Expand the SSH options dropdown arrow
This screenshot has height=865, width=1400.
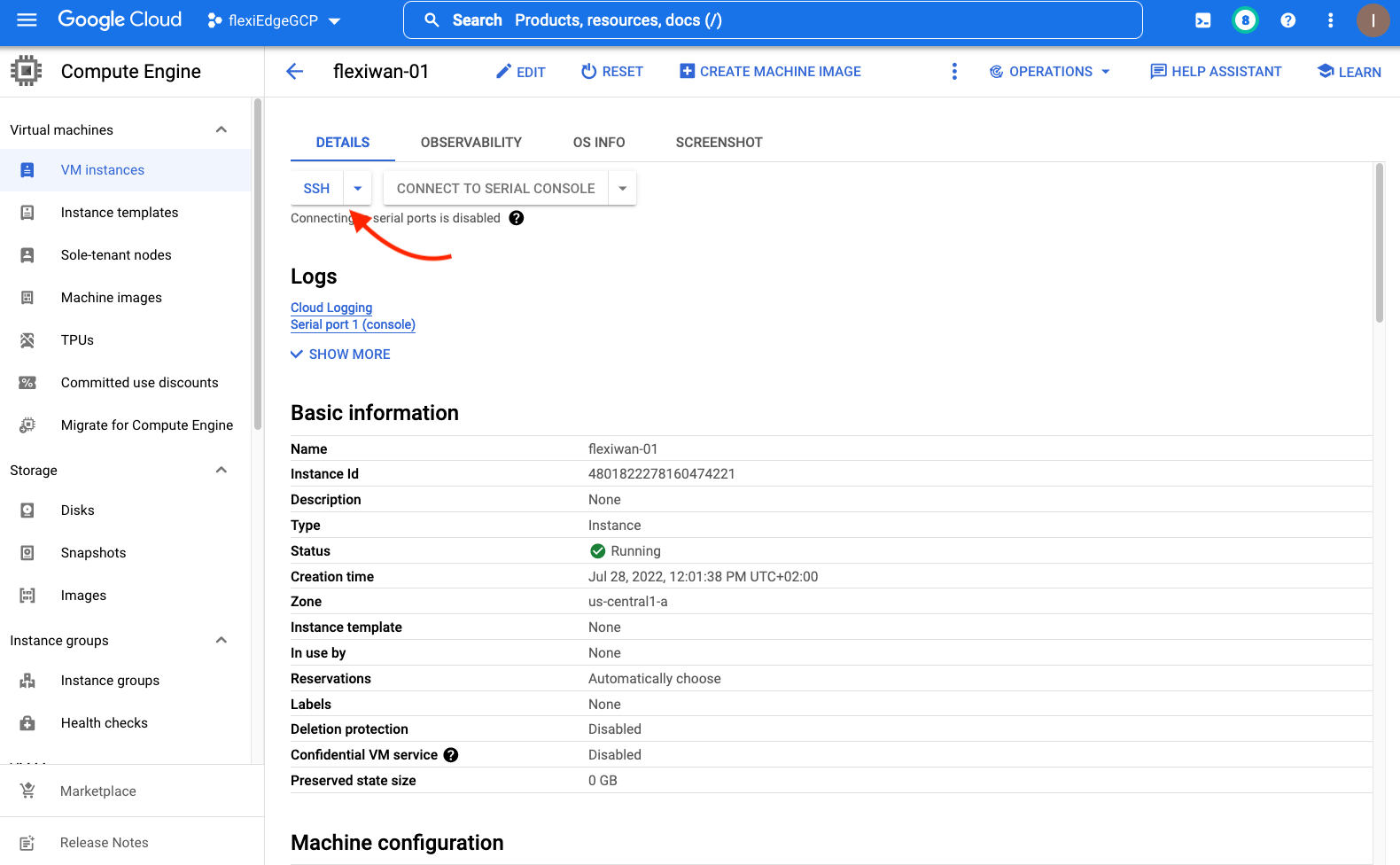coord(357,189)
